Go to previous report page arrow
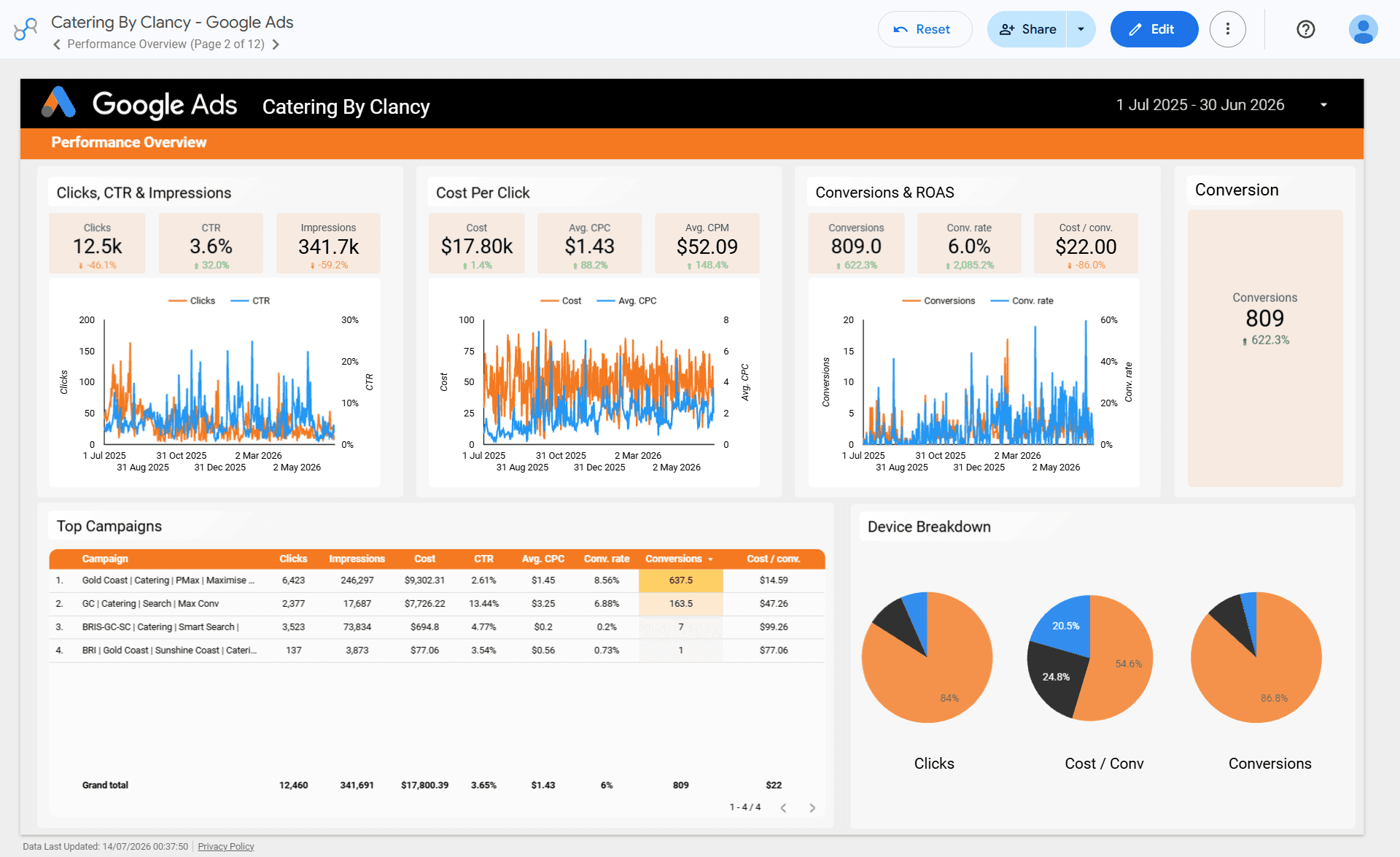 point(56,44)
